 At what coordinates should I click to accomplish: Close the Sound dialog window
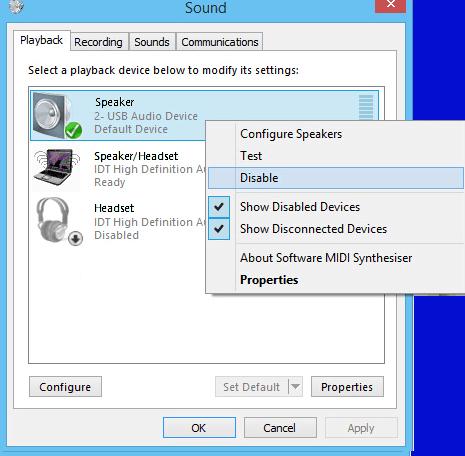coord(390,5)
